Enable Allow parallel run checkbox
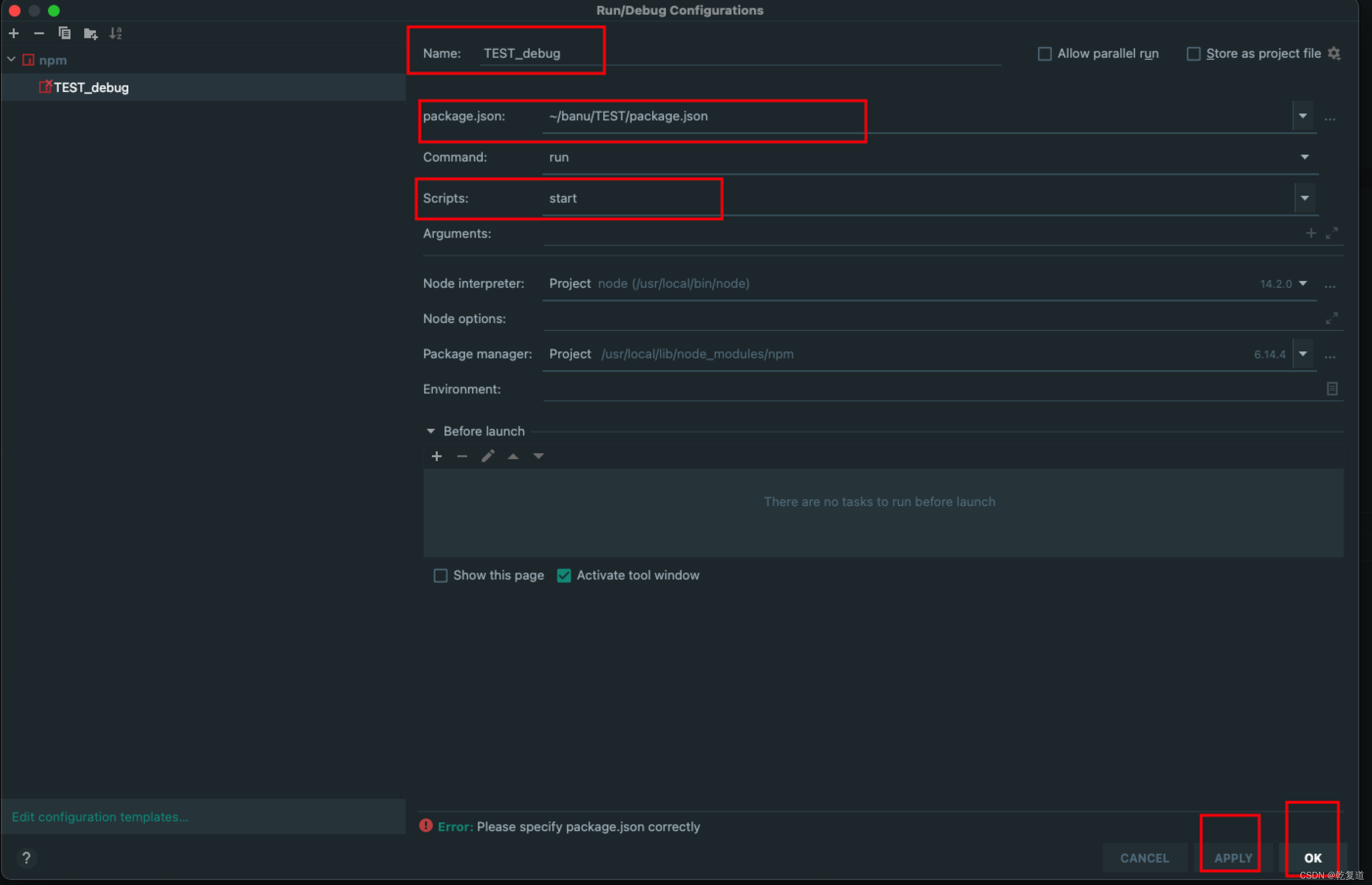Viewport: 1372px width, 885px height. tap(1044, 53)
